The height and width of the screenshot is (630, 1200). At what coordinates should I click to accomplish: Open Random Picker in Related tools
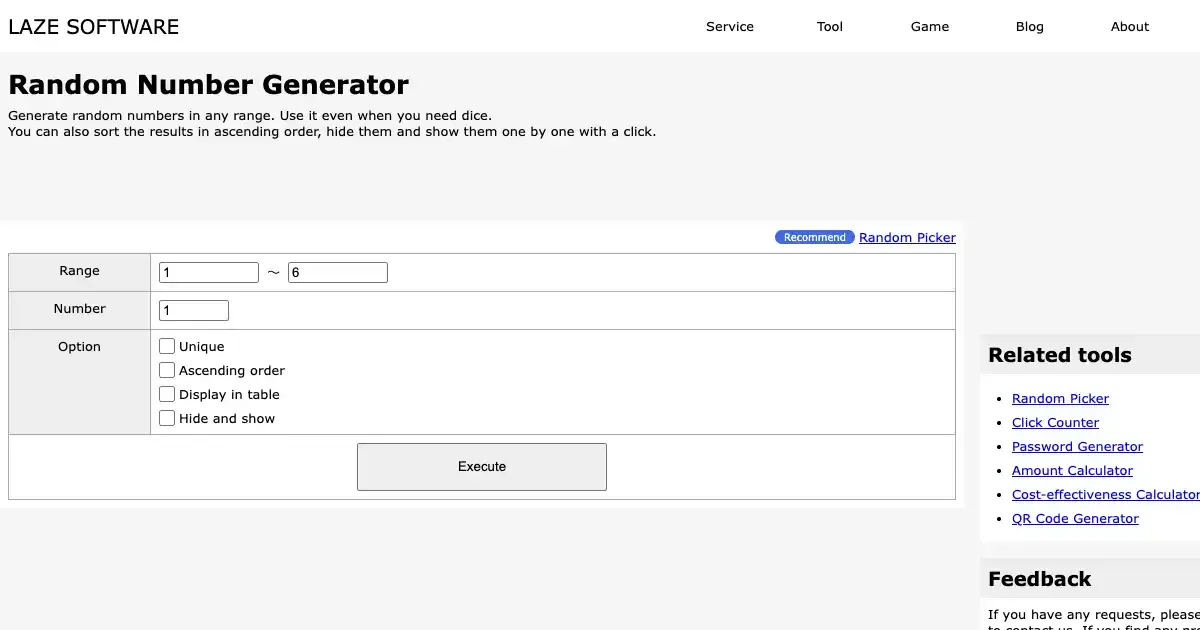[x=1060, y=399]
